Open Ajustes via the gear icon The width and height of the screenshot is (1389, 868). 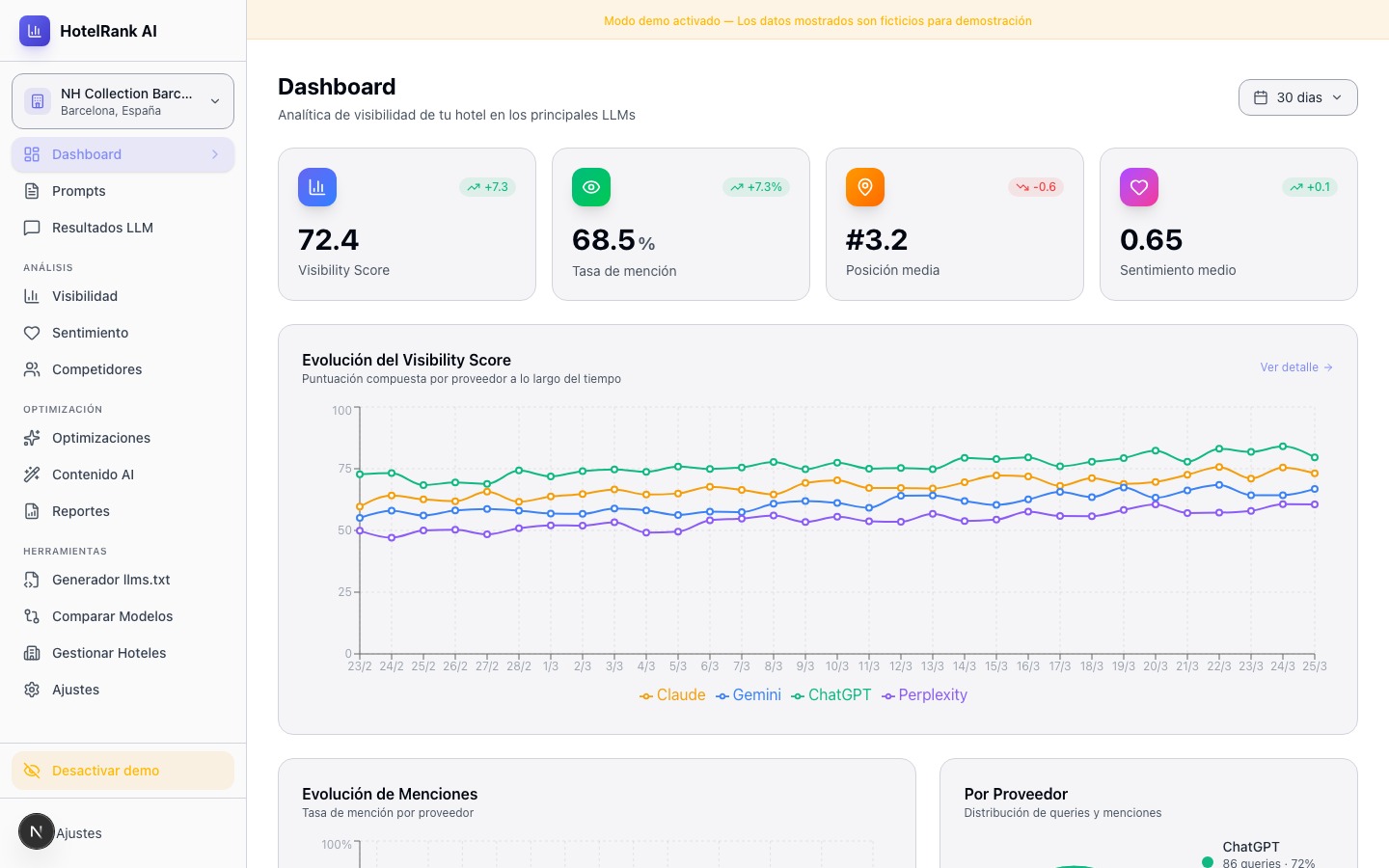pos(32,690)
